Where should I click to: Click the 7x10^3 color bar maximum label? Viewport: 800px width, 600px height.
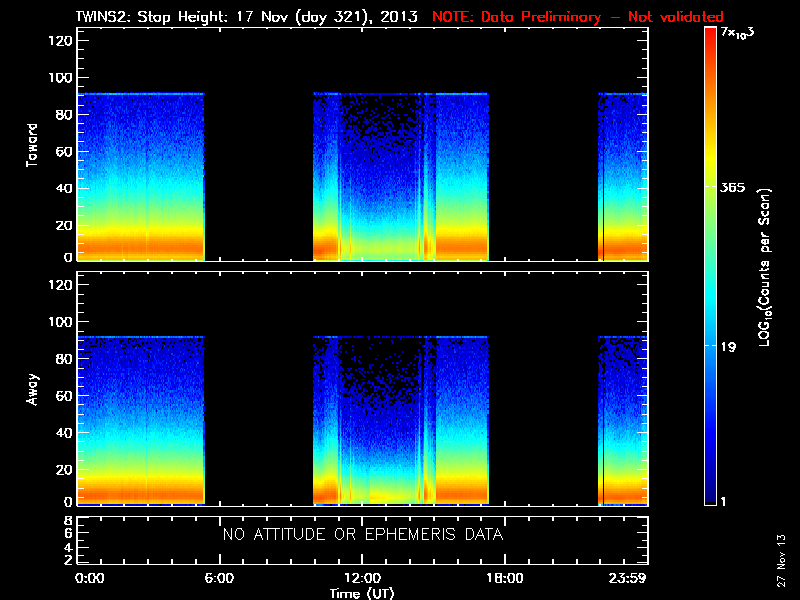point(741,33)
